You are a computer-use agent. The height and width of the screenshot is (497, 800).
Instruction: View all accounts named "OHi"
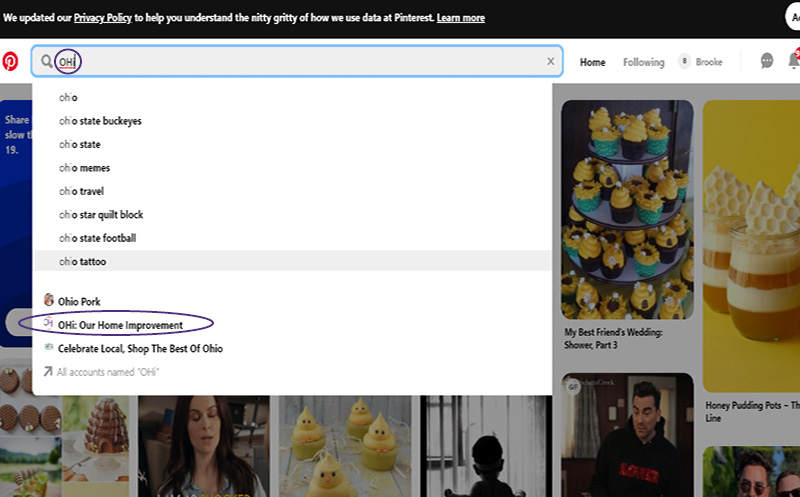pos(108,372)
